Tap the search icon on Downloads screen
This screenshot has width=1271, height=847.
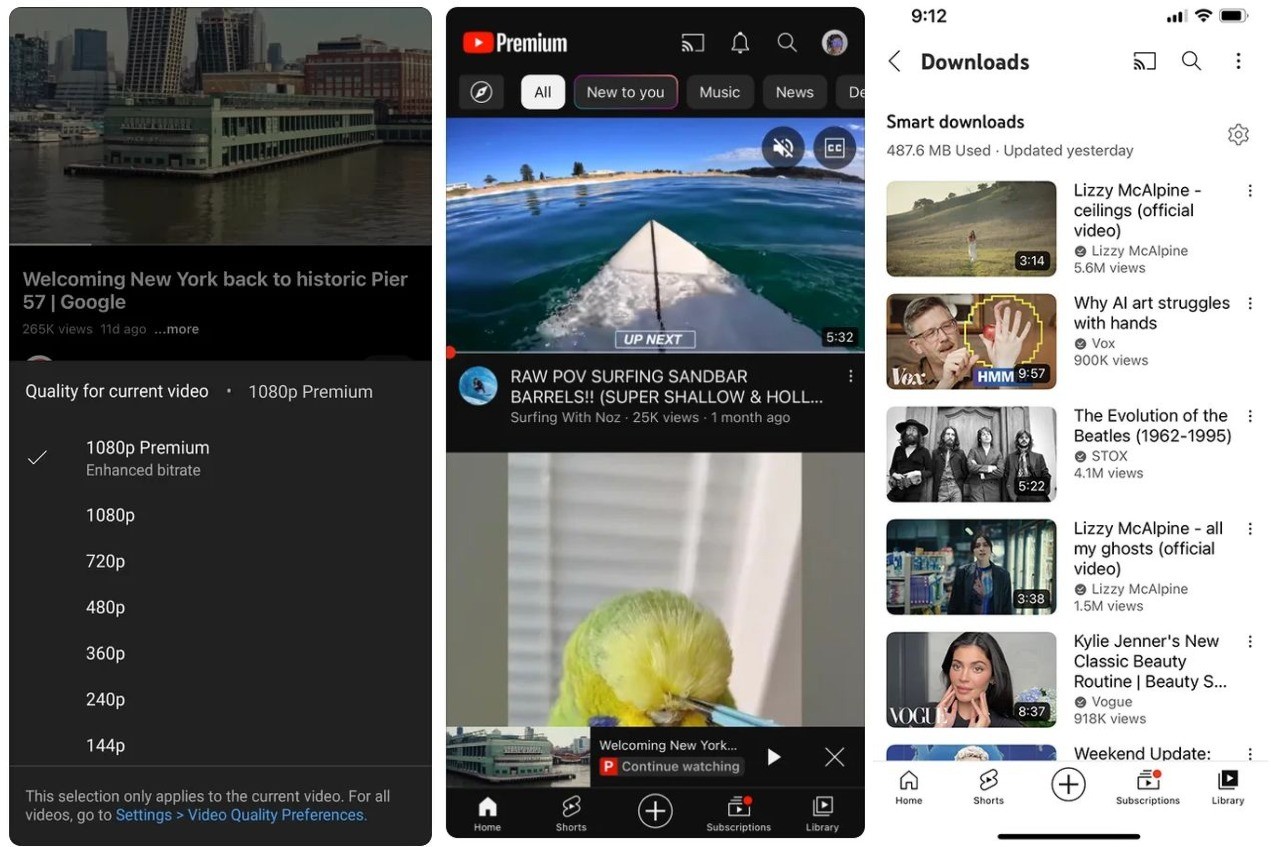coord(1191,62)
